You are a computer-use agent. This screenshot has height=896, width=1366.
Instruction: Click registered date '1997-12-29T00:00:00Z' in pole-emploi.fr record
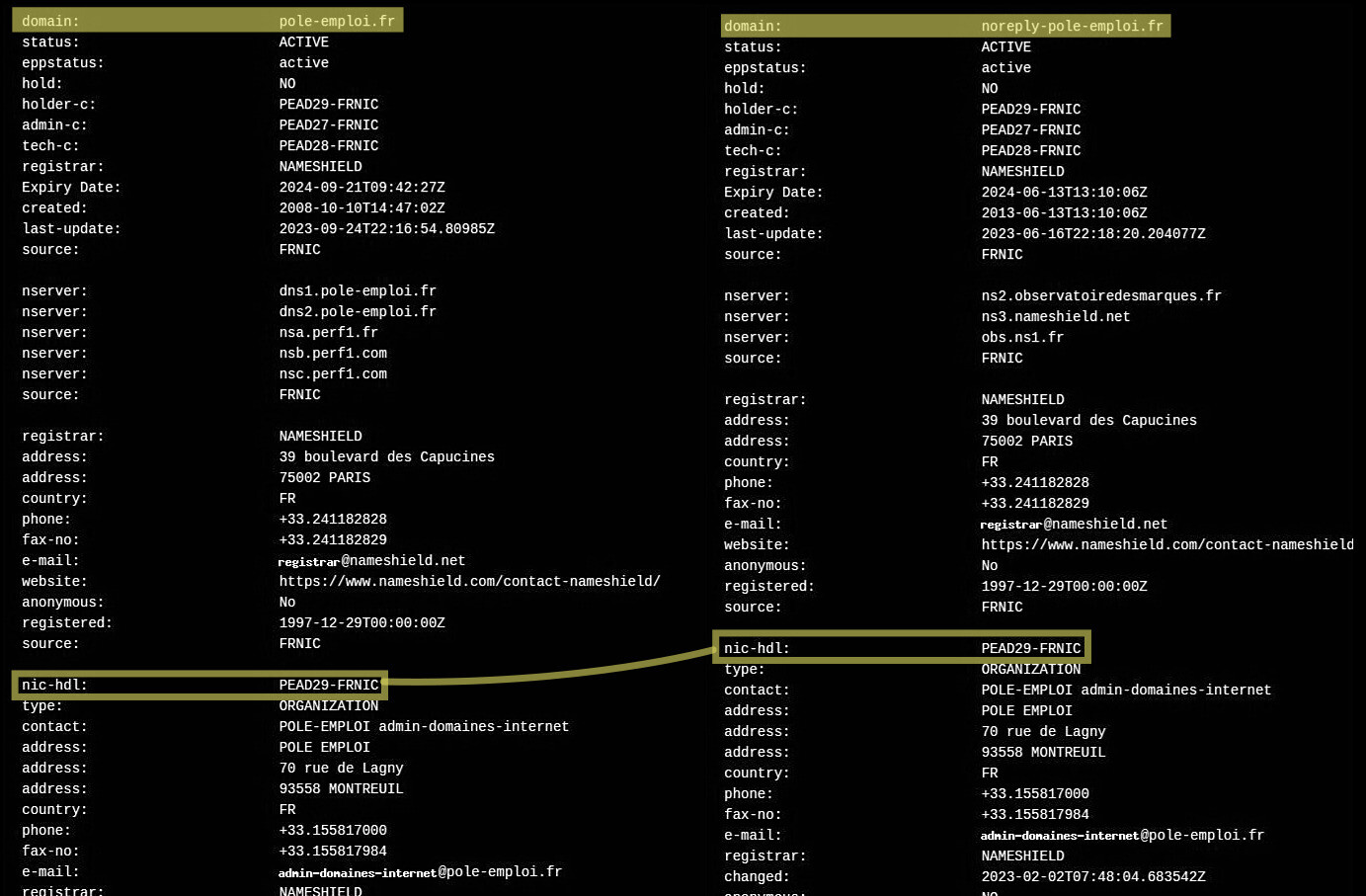(x=362, y=622)
